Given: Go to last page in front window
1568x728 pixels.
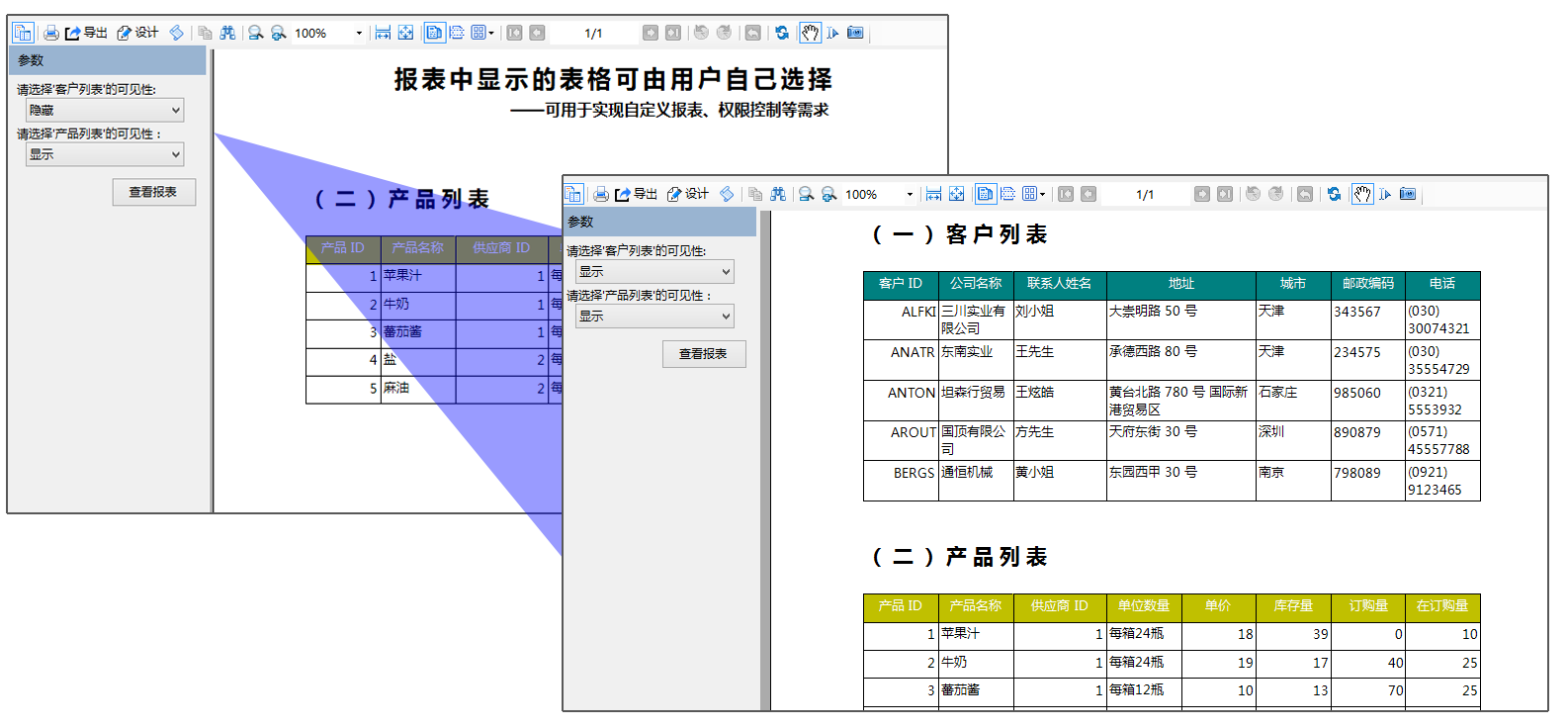Looking at the screenshot, I should point(1225,194).
